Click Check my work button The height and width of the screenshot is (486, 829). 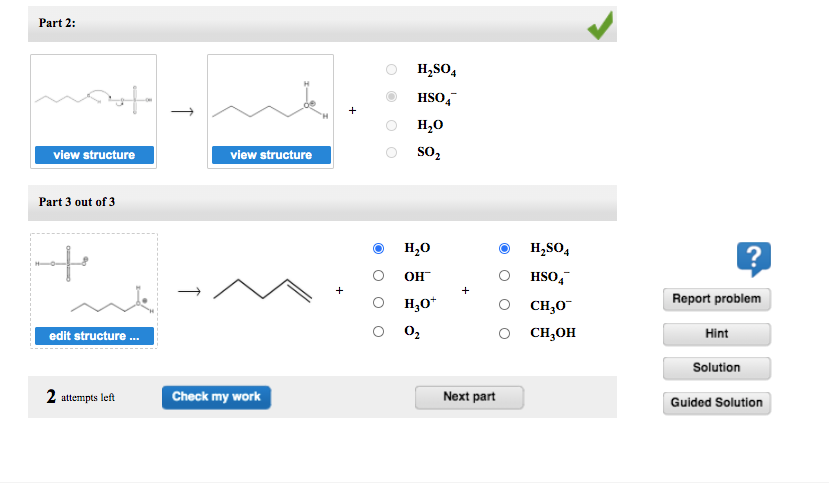click(216, 397)
